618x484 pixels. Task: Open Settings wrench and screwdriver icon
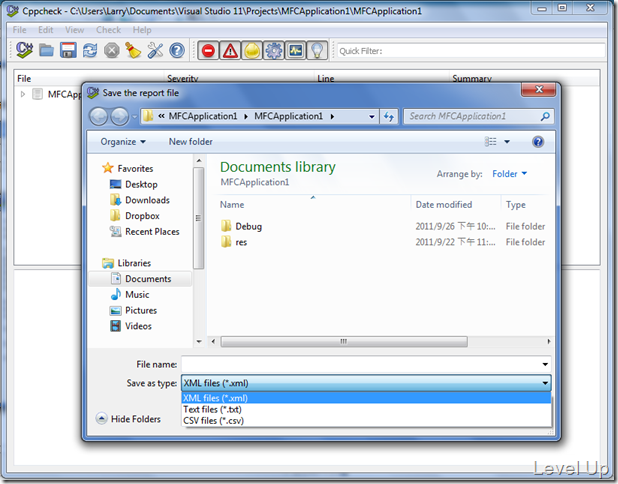tap(155, 50)
